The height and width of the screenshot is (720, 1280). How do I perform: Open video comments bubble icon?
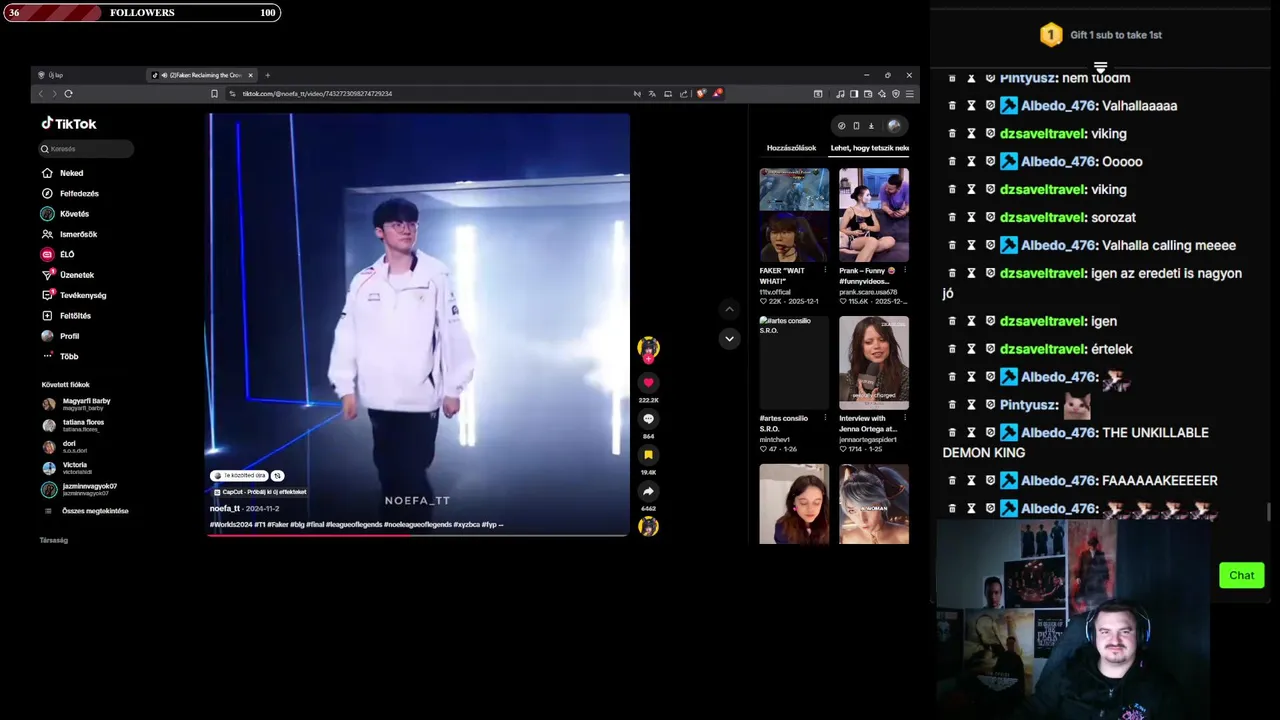pyautogui.click(x=648, y=419)
